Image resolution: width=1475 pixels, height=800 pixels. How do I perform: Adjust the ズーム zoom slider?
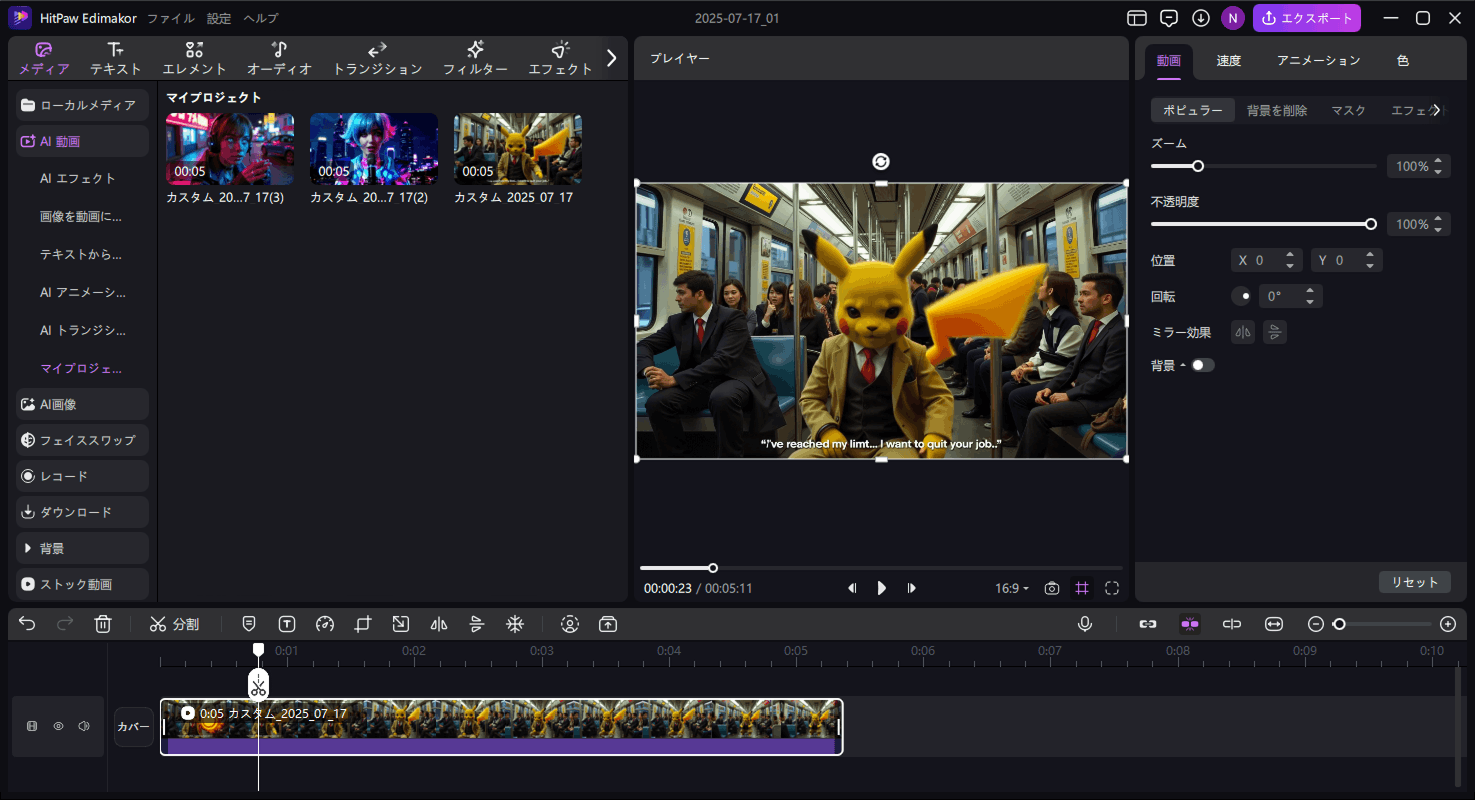1198,166
